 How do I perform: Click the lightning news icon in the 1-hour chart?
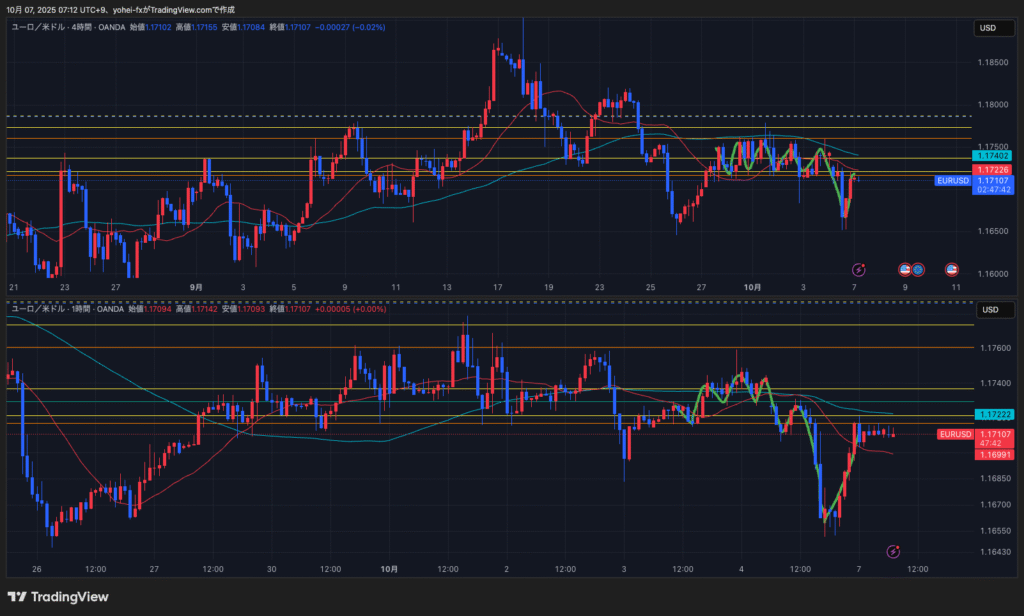tap(893, 551)
